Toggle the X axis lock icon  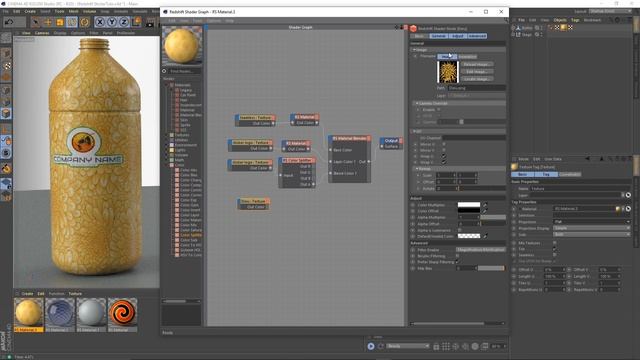click(100, 22)
